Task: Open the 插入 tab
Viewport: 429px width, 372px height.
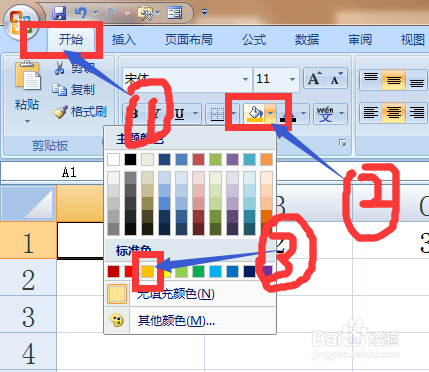Action: tap(124, 40)
